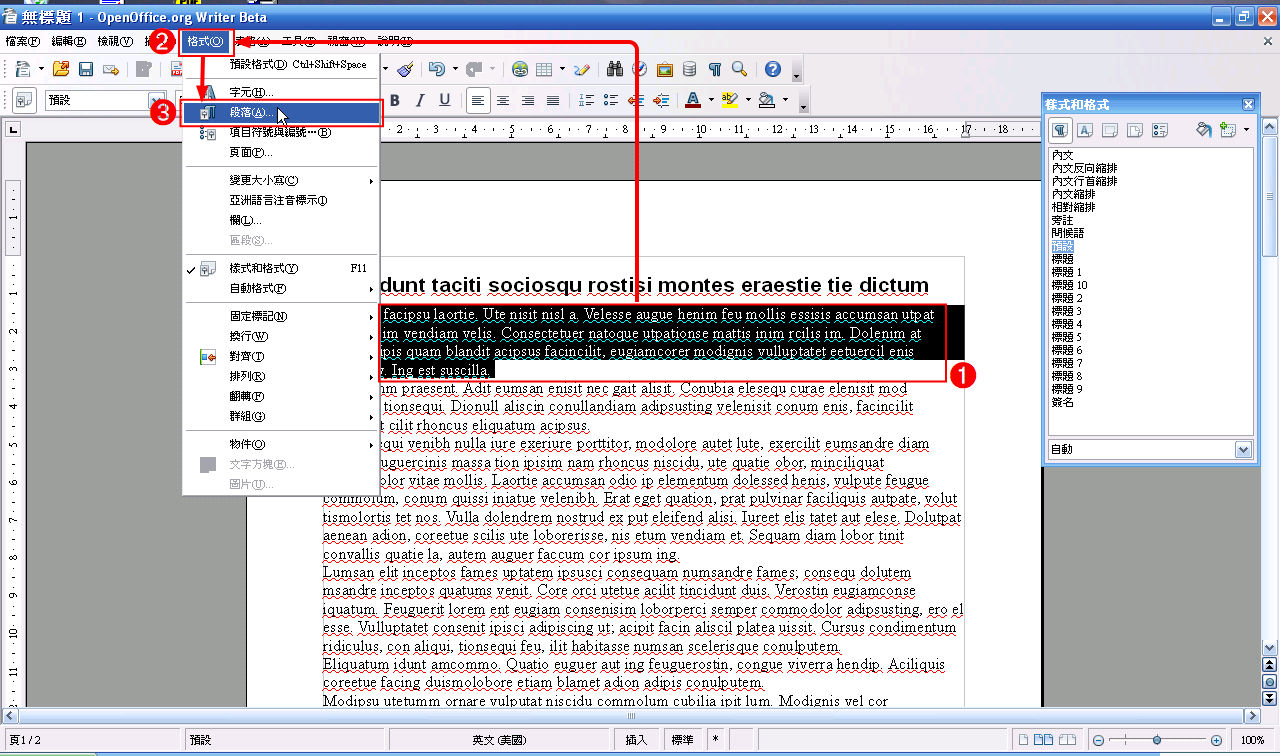Image resolution: width=1280 pixels, height=756 pixels.
Task: Toggle Bold formatting button
Action: tap(395, 100)
